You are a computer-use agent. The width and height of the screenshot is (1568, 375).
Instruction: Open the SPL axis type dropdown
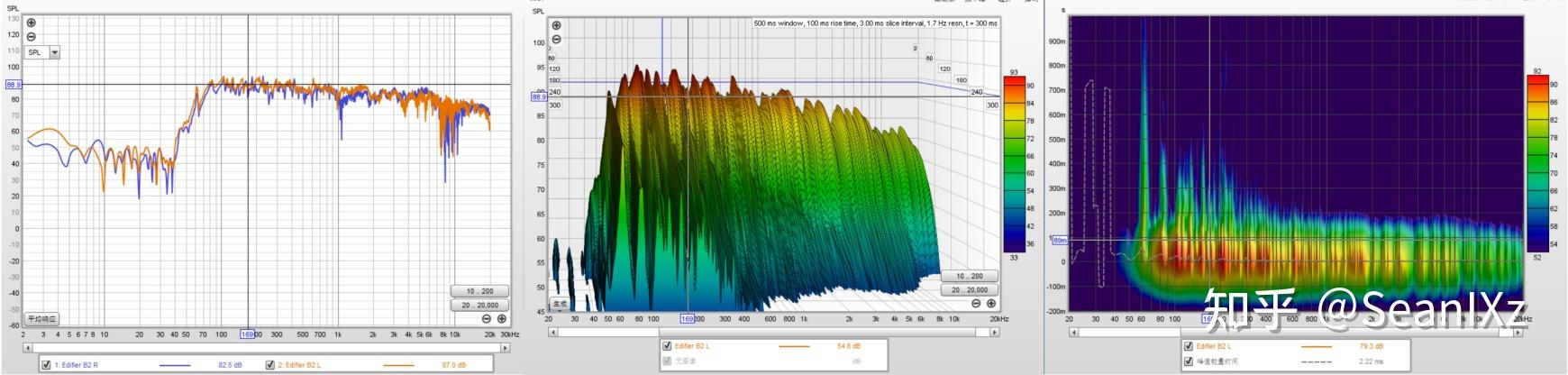click(x=54, y=52)
